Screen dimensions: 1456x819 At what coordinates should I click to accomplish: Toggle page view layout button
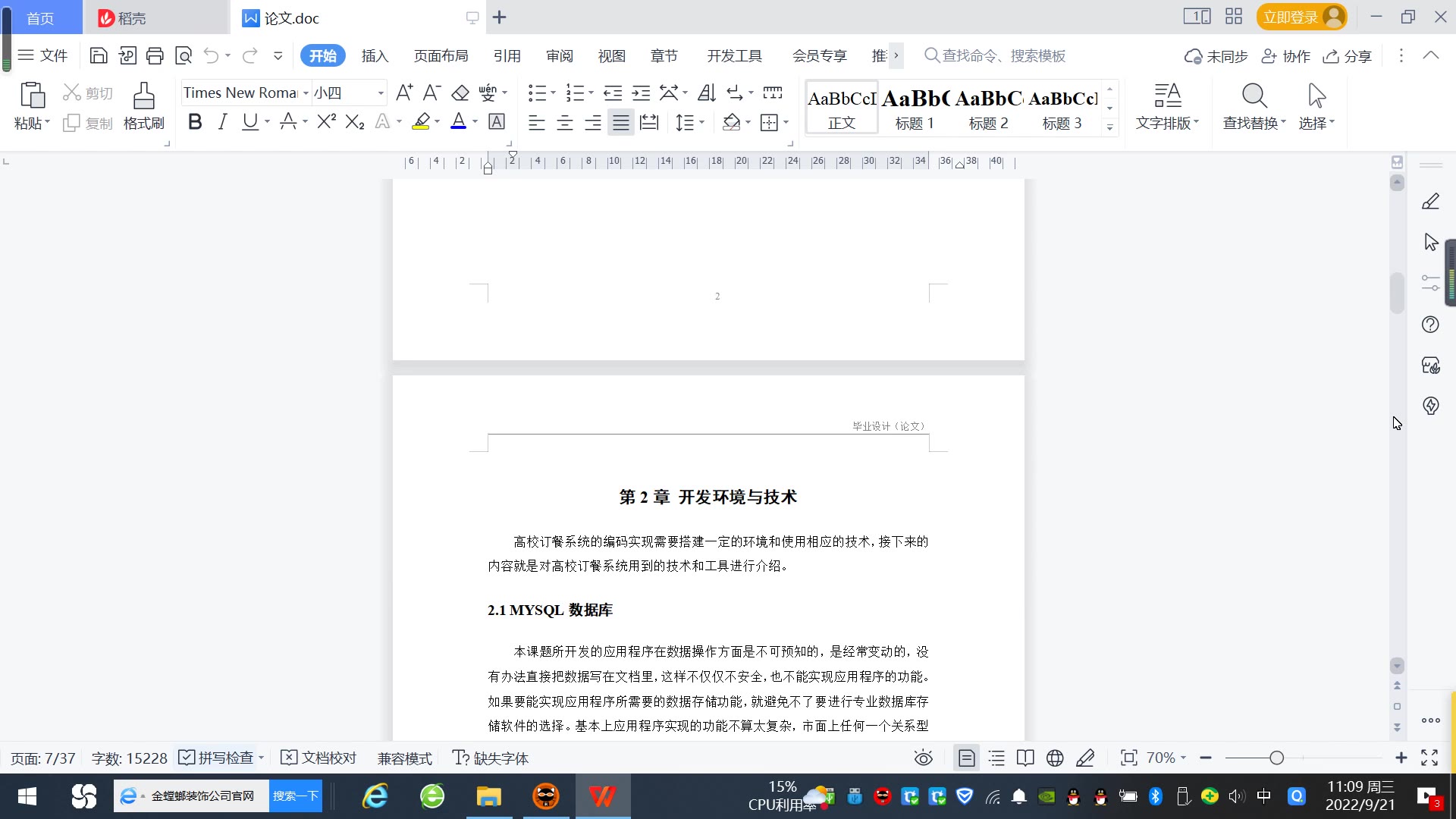coord(966,758)
